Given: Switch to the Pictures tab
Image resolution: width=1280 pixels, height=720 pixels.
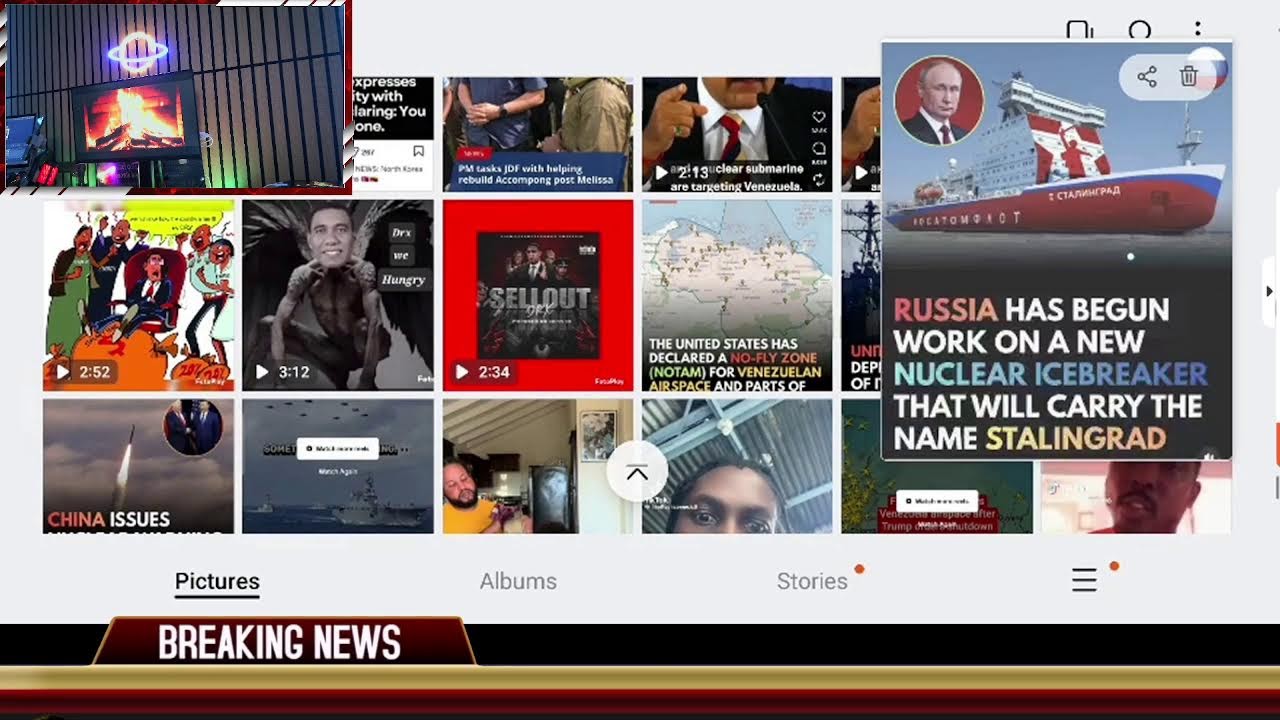Looking at the screenshot, I should (217, 581).
